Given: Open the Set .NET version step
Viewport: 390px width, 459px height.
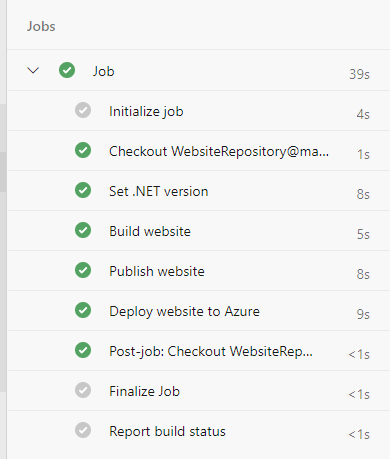Looking at the screenshot, I should click(x=198, y=191).
